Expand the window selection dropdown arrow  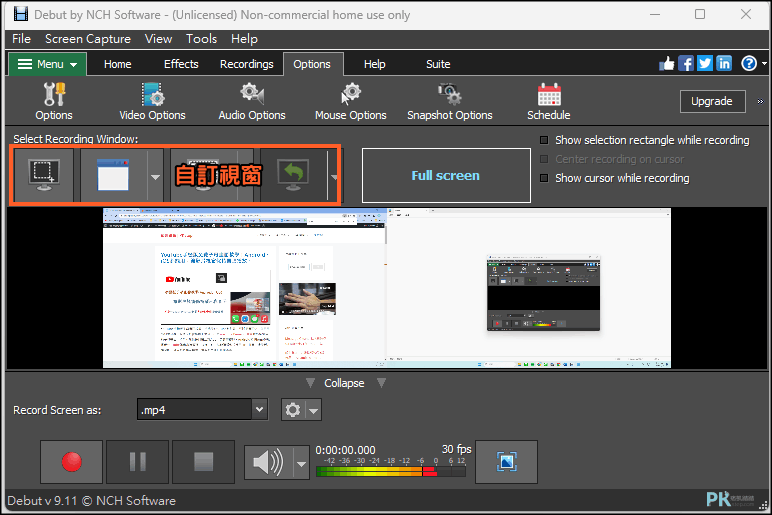tap(155, 176)
